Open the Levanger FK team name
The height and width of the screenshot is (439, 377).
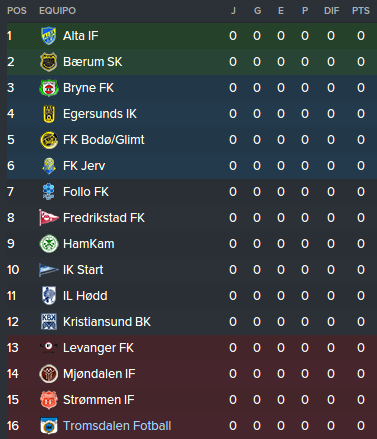pos(98,348)
